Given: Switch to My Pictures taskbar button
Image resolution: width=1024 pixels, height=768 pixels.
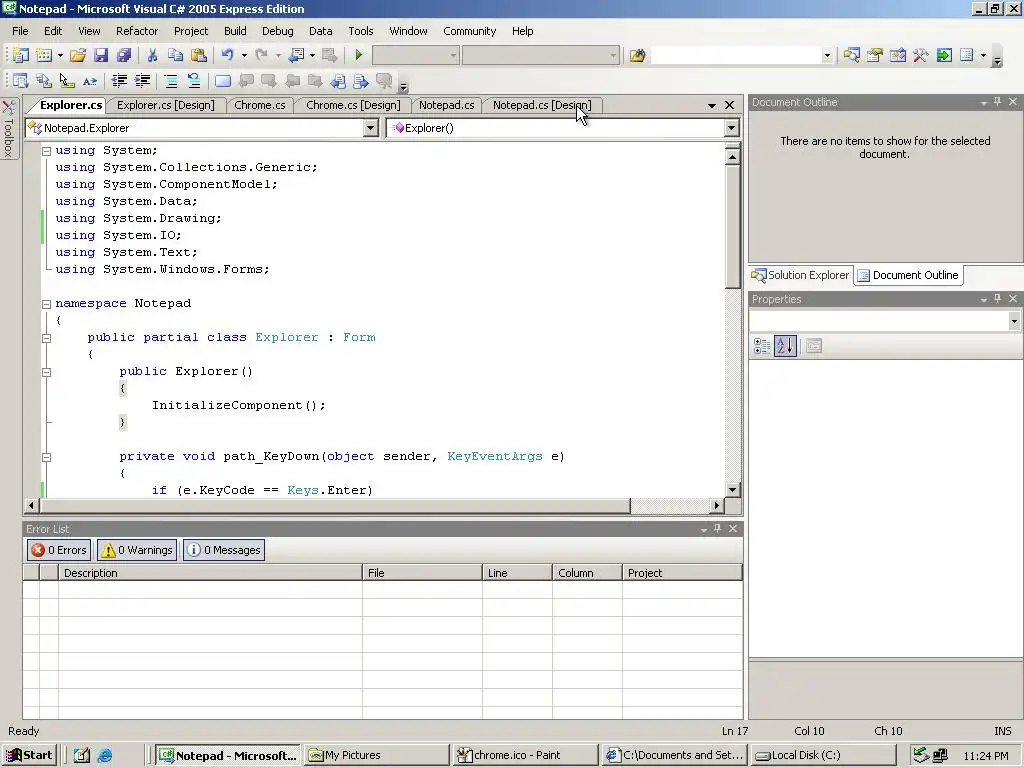Looking at the screenshot, I should 376,755.
